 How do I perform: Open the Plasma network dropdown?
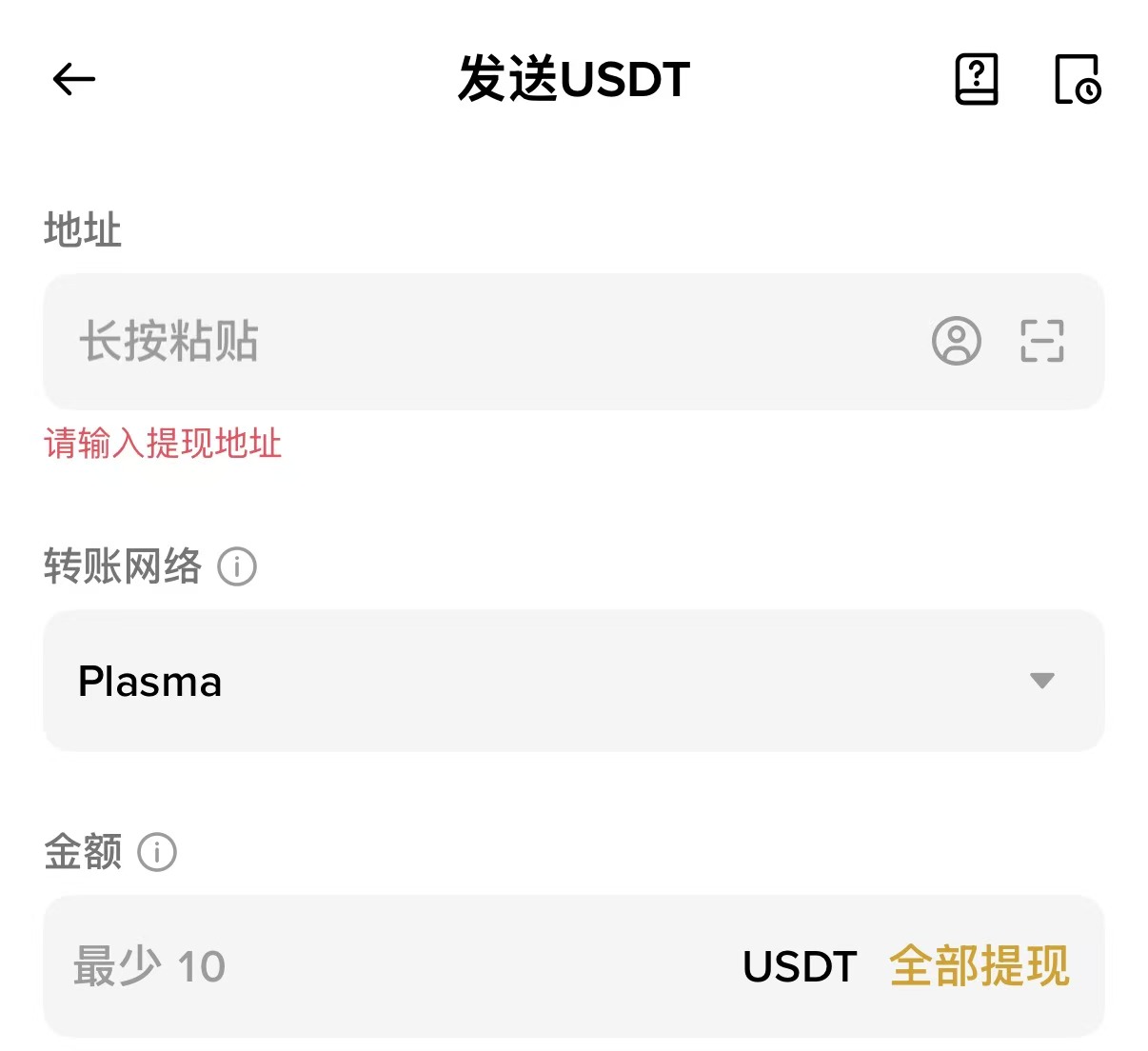pyautogui.click(x=573, y=681)
